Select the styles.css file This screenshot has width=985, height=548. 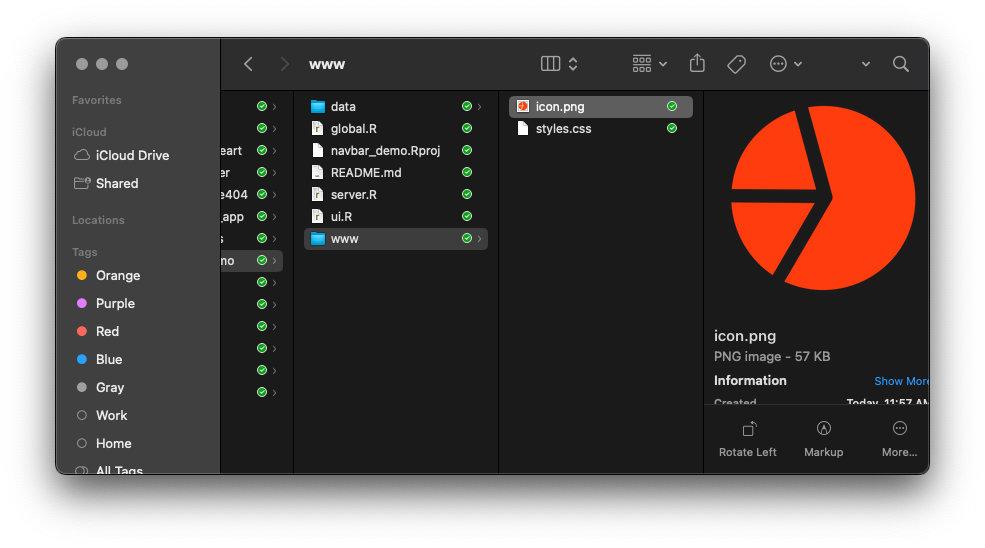[x=563, y=129]
